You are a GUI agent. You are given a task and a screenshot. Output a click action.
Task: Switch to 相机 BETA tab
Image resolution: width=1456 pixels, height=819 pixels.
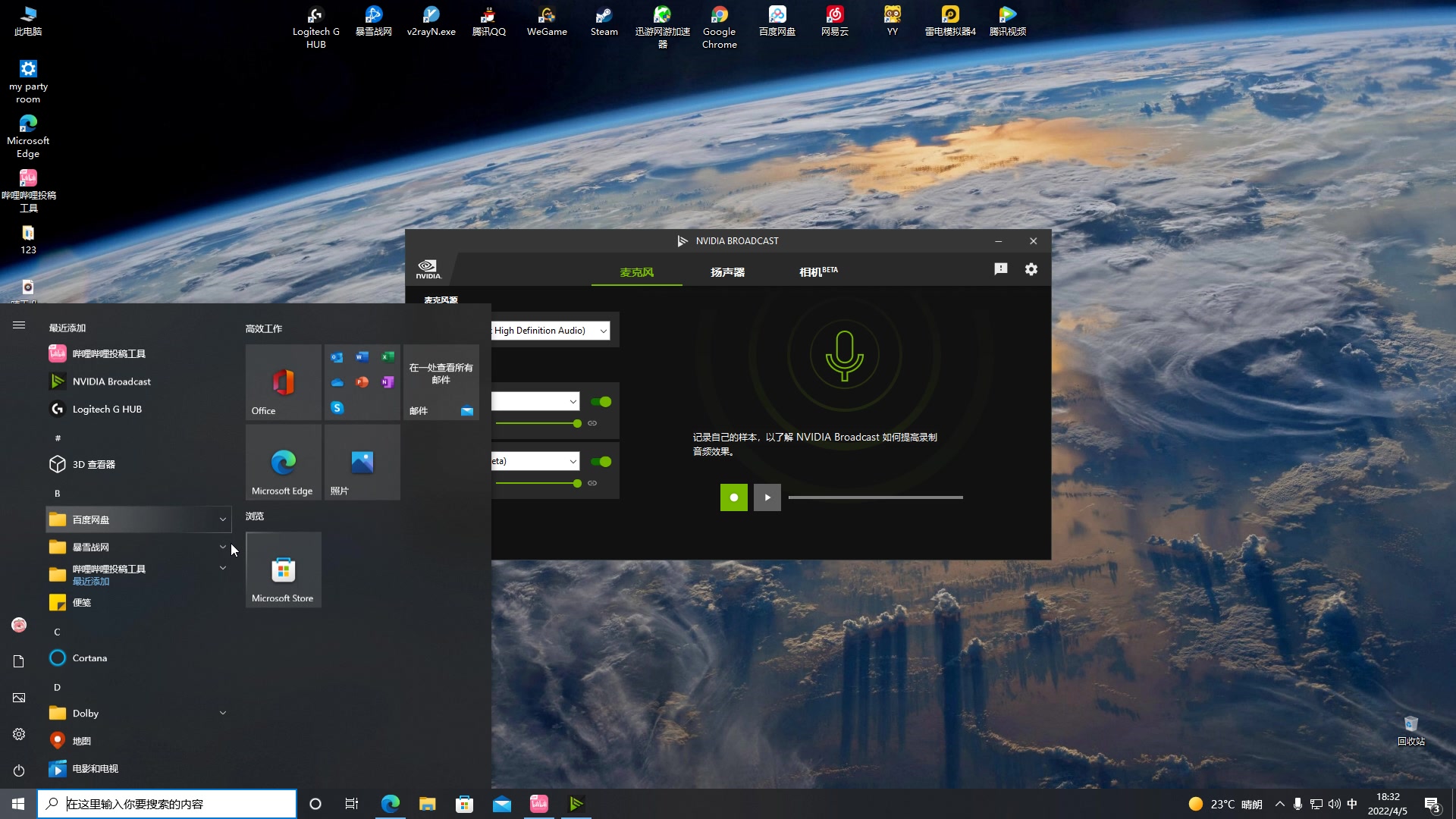pyautogui.click(x=818, y=271)
